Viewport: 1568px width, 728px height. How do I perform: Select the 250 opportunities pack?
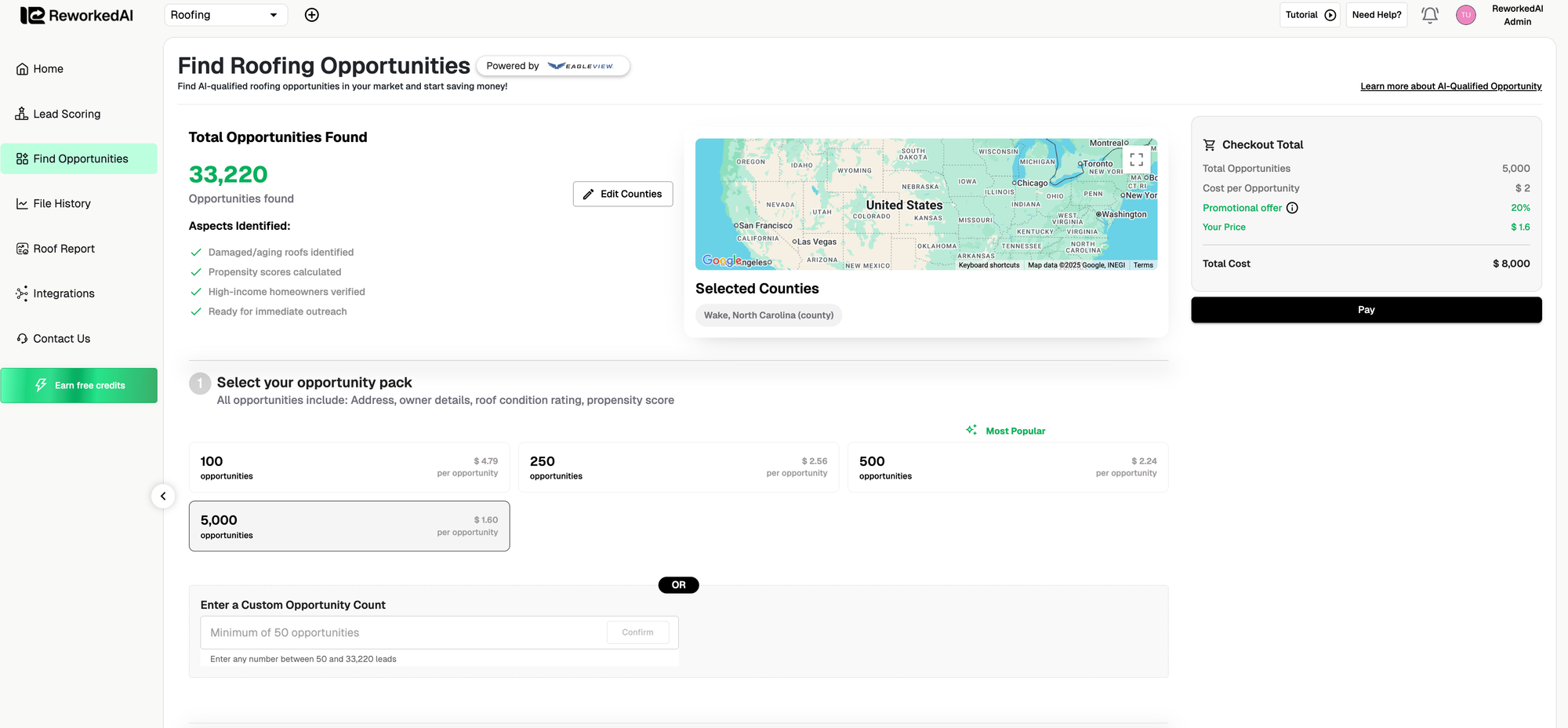tap(678, 468)
